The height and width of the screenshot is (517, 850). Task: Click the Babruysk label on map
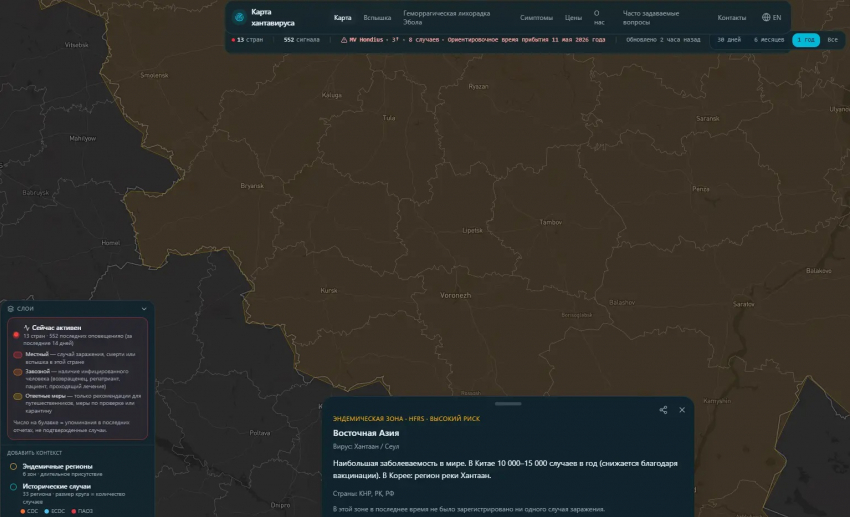pos(35,192)
